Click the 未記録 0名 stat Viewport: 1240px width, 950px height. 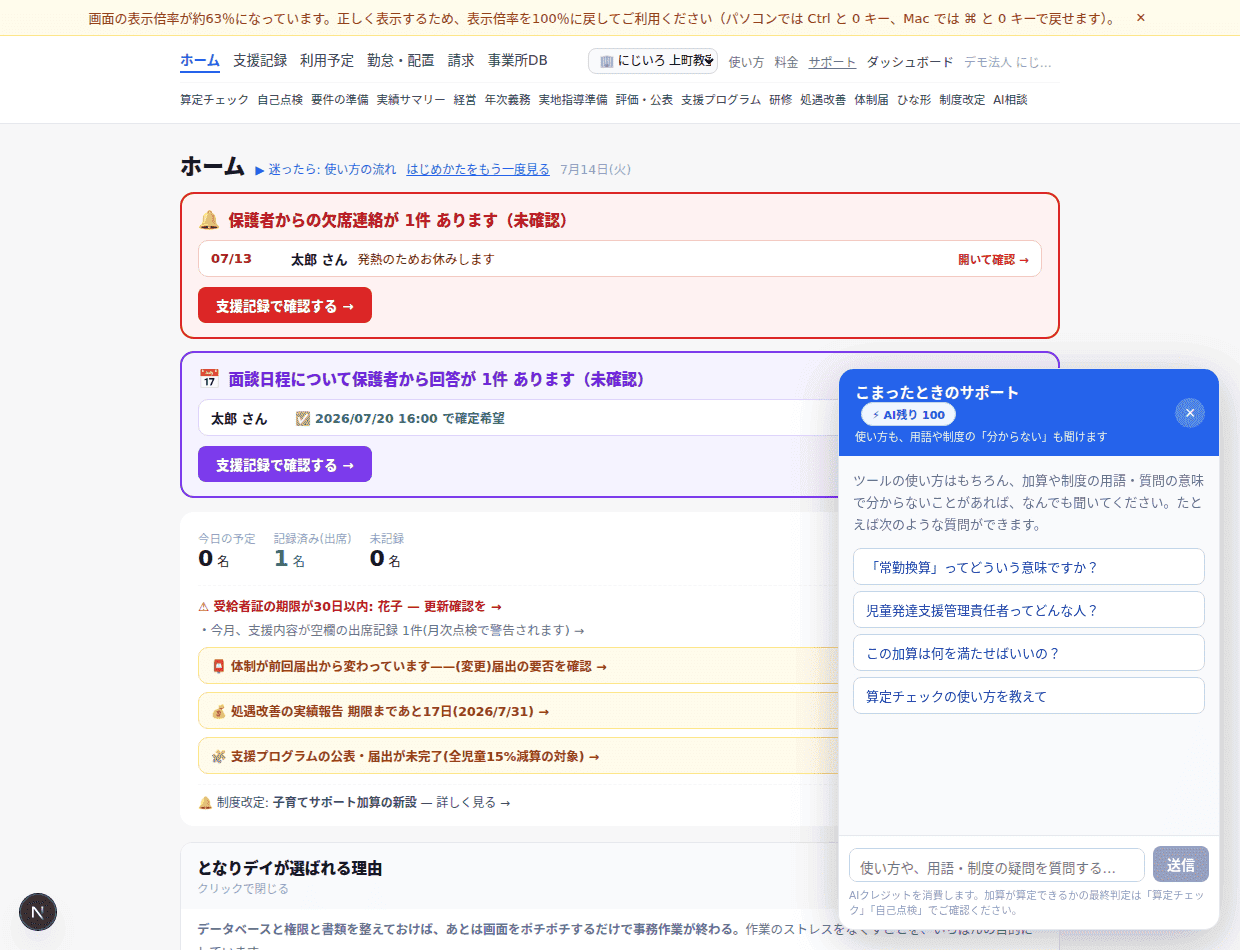coord(387,550)
